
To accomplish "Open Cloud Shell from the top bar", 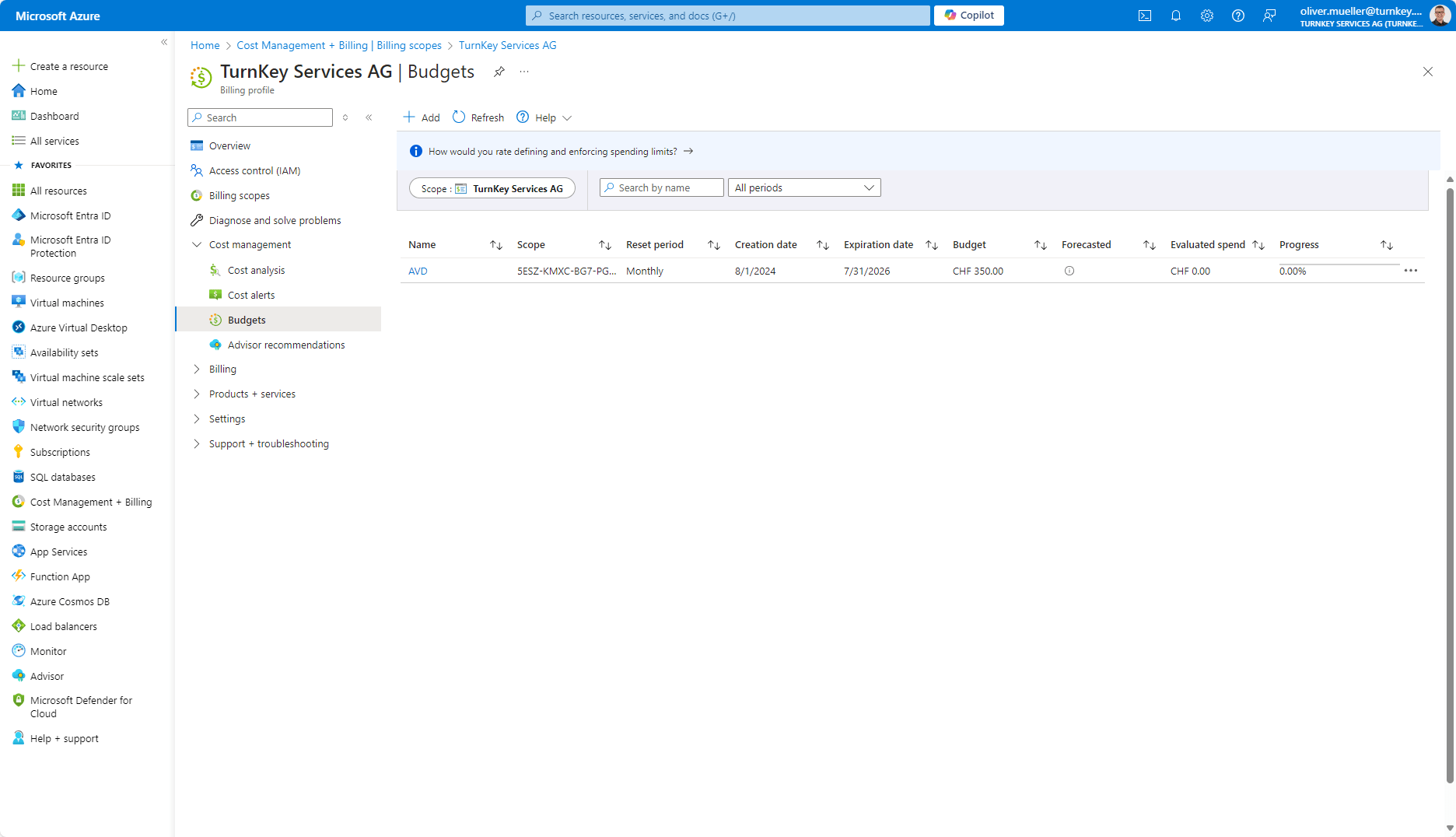I will (x=1145, y=16).
